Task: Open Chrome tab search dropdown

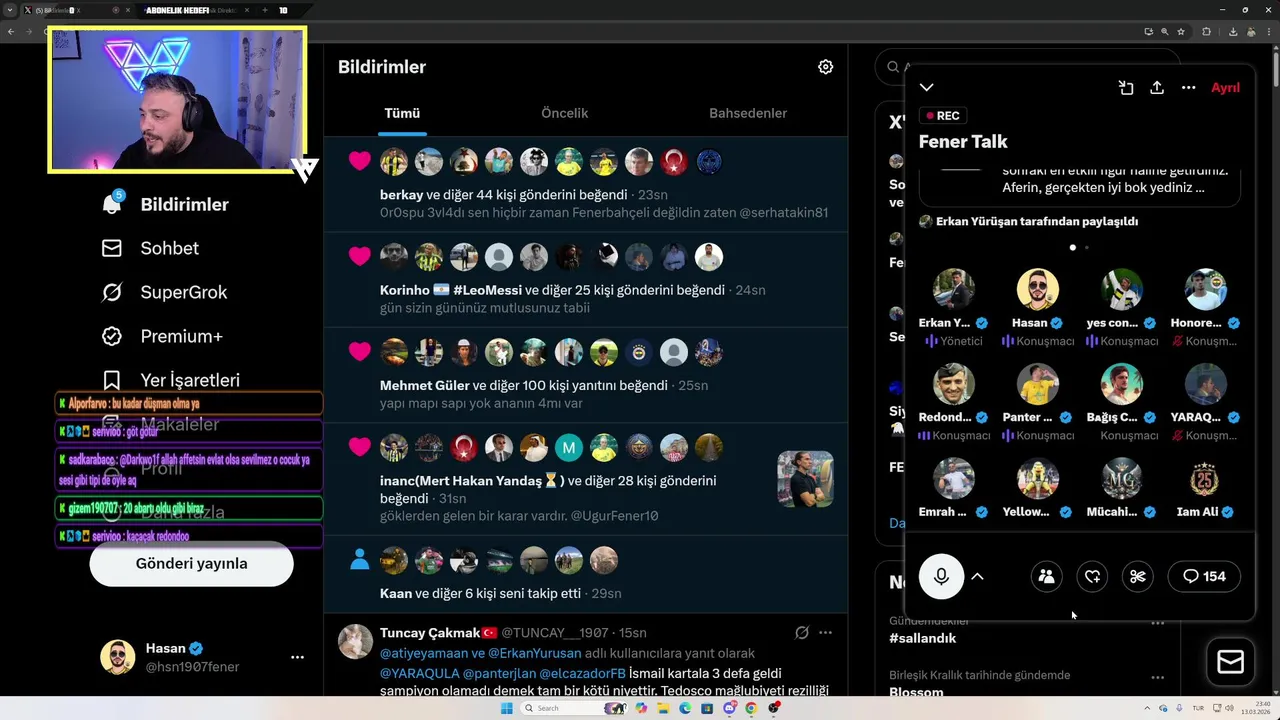Action: [11, 10]
